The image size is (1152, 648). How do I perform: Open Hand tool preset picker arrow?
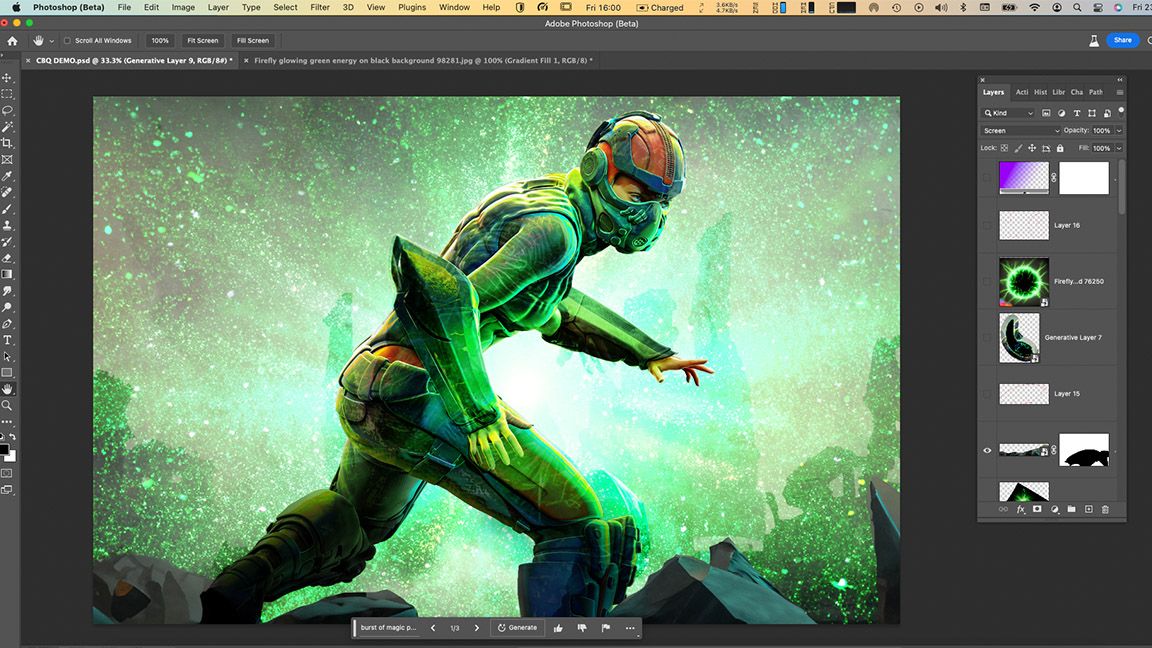(51, 41)
